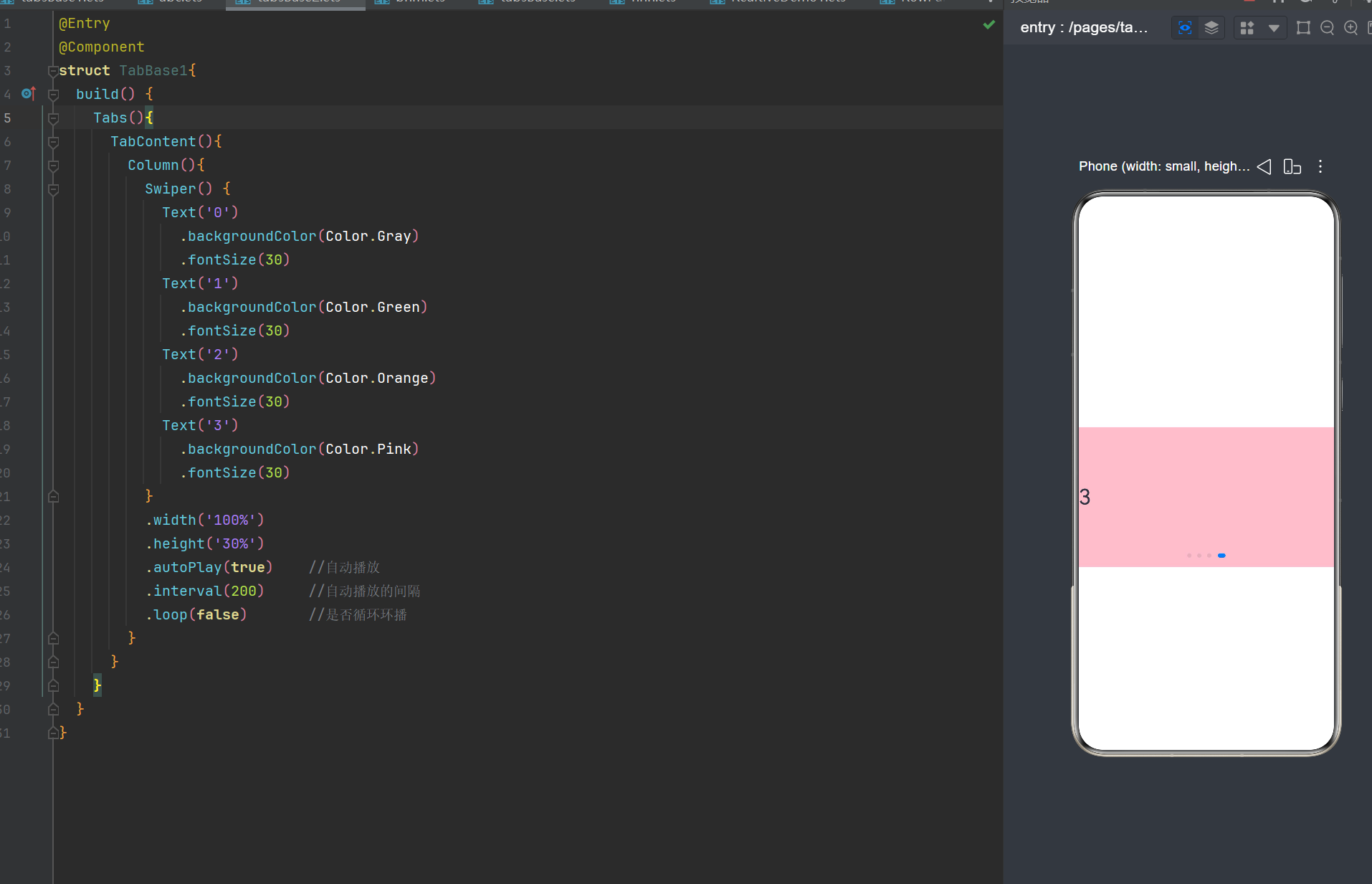Click the active blue swiper indicator dot
This screenshot has width=1372, height=884.
1221,556
